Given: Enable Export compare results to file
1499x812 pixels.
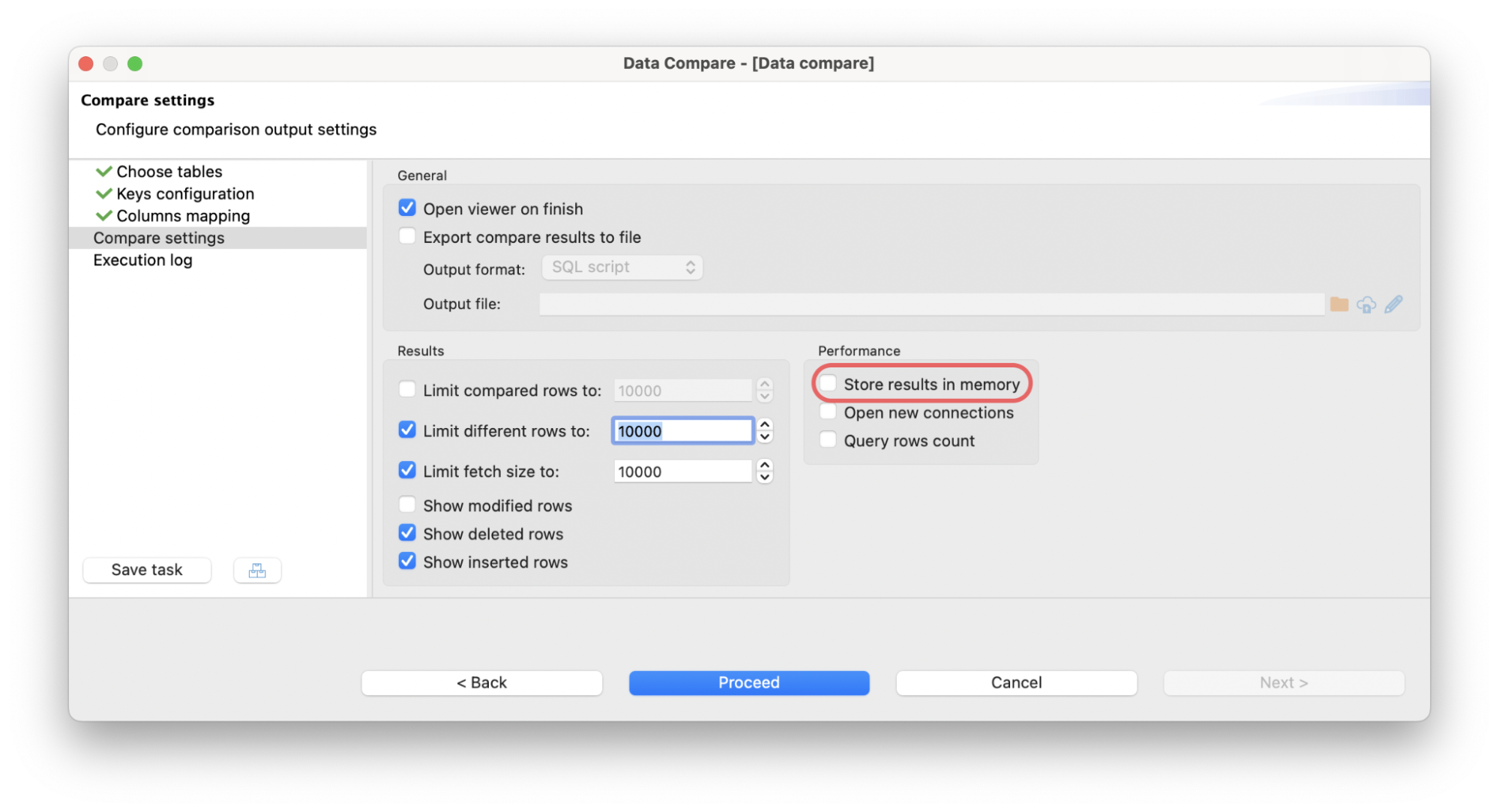Looking at the screenshot, I should tap(407, 236).
